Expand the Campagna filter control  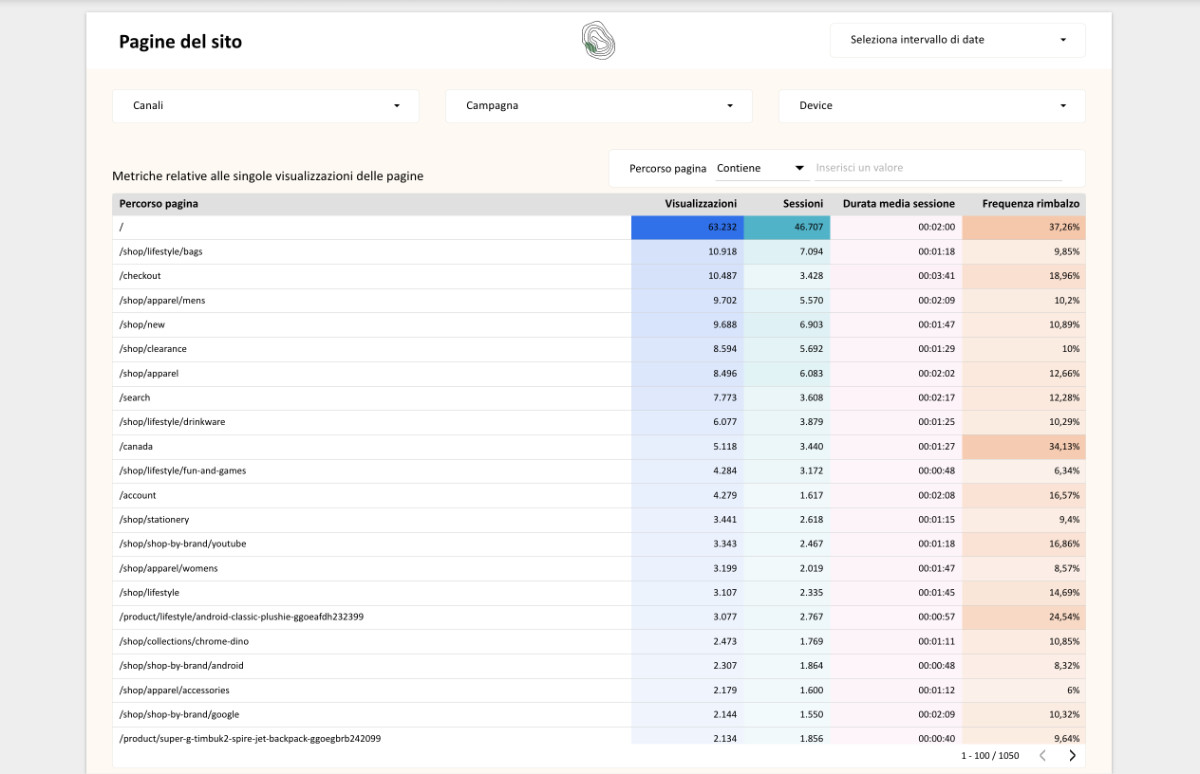[x=598, y=105]
